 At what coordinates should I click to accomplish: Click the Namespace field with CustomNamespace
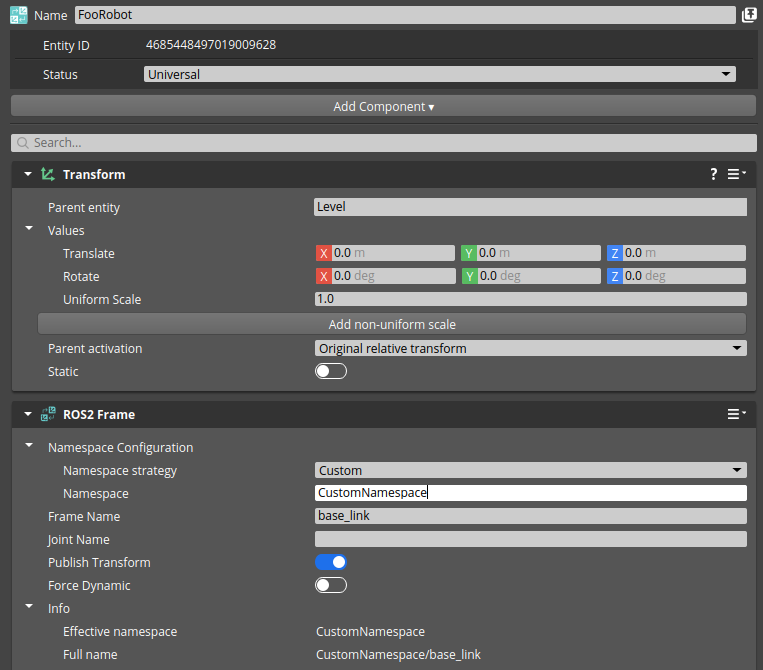click(530, 493)
